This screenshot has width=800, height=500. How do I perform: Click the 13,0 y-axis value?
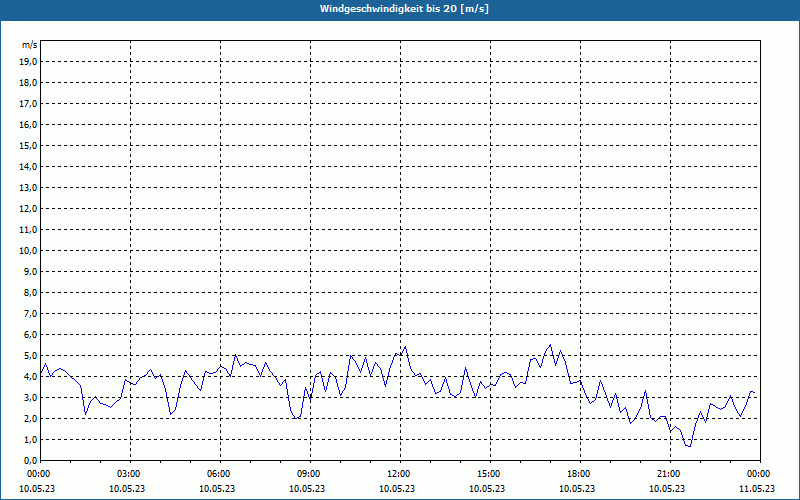[x=28, y=187]
